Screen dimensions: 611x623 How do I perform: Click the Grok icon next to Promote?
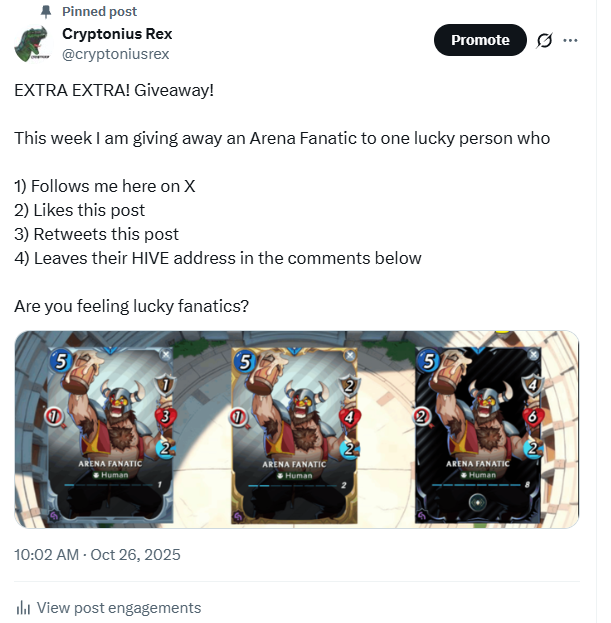pos(545,40)
